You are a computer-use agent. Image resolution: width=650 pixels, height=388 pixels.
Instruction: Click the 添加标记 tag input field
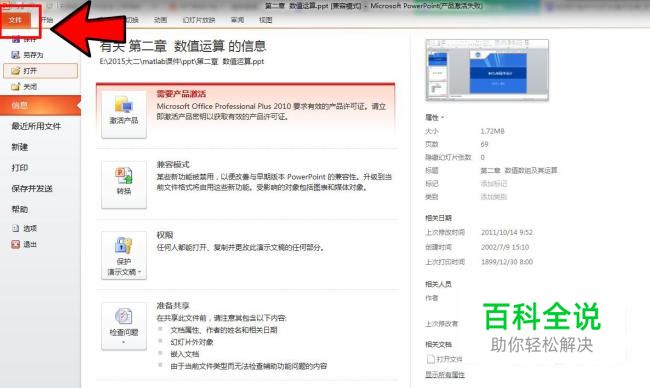pos(494,184)
